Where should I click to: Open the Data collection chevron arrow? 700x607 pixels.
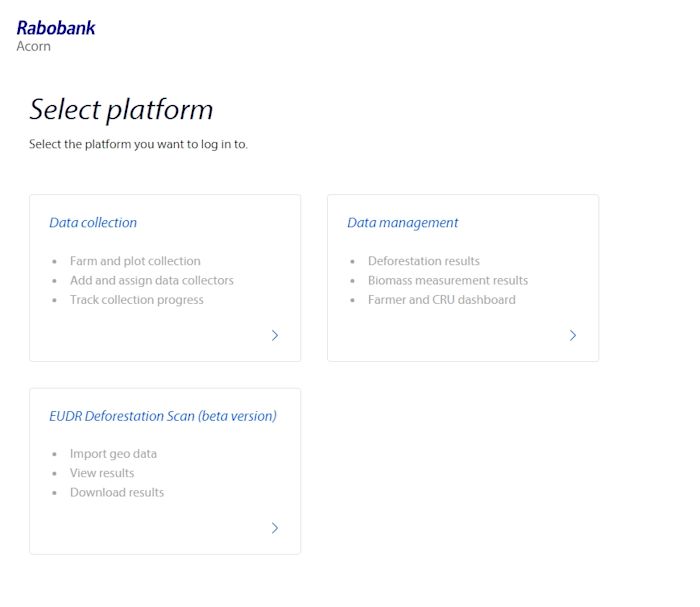[x=275, y=335]
